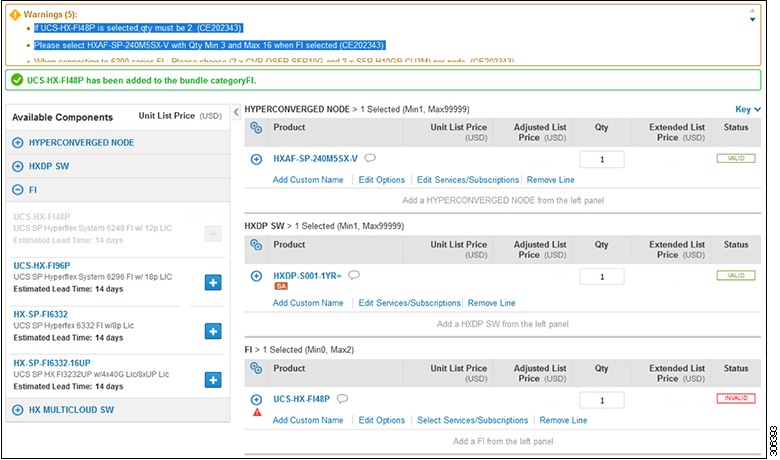Click comment bubble beside HXDP-S001-1YR=

pos(353,275)
